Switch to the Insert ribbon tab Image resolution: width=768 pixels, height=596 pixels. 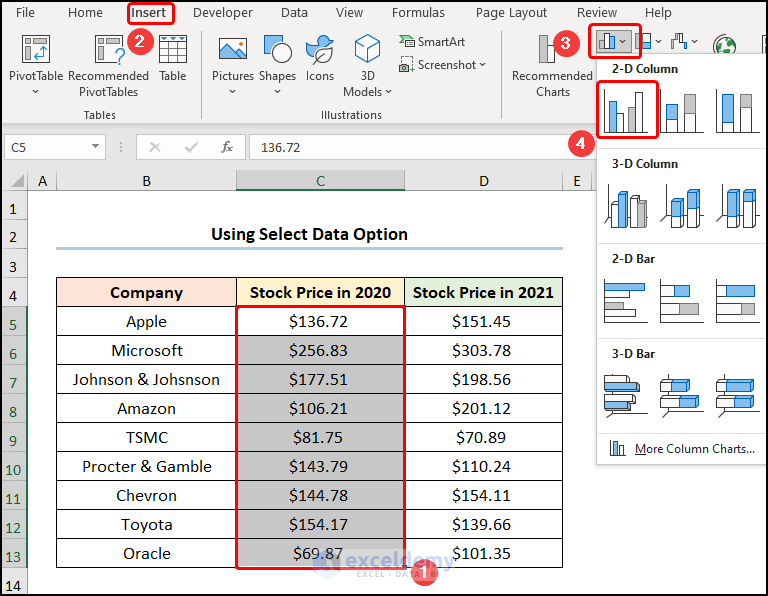[149, 13]
